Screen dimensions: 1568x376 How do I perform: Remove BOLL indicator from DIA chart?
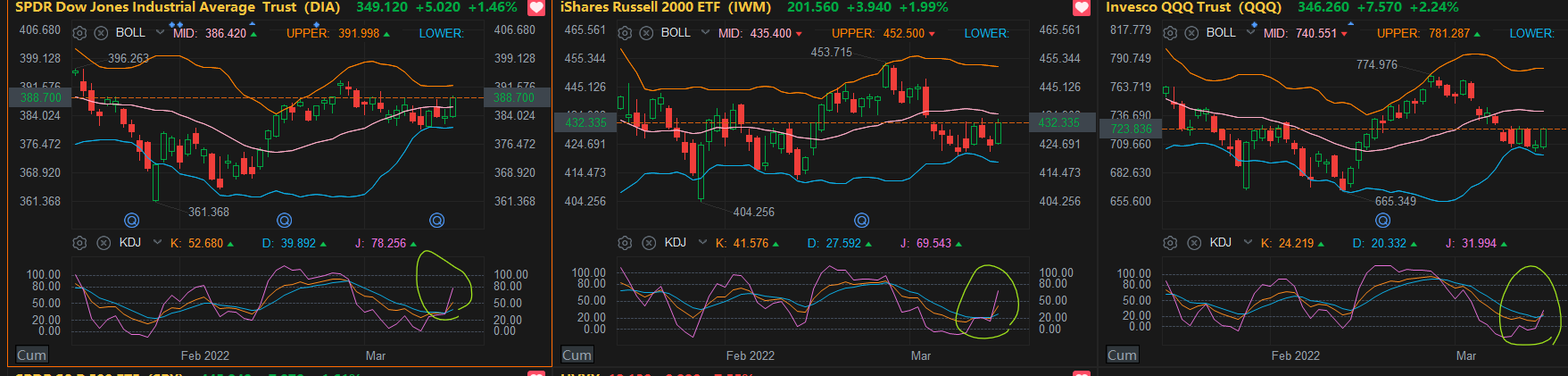(x=101, y=33)
